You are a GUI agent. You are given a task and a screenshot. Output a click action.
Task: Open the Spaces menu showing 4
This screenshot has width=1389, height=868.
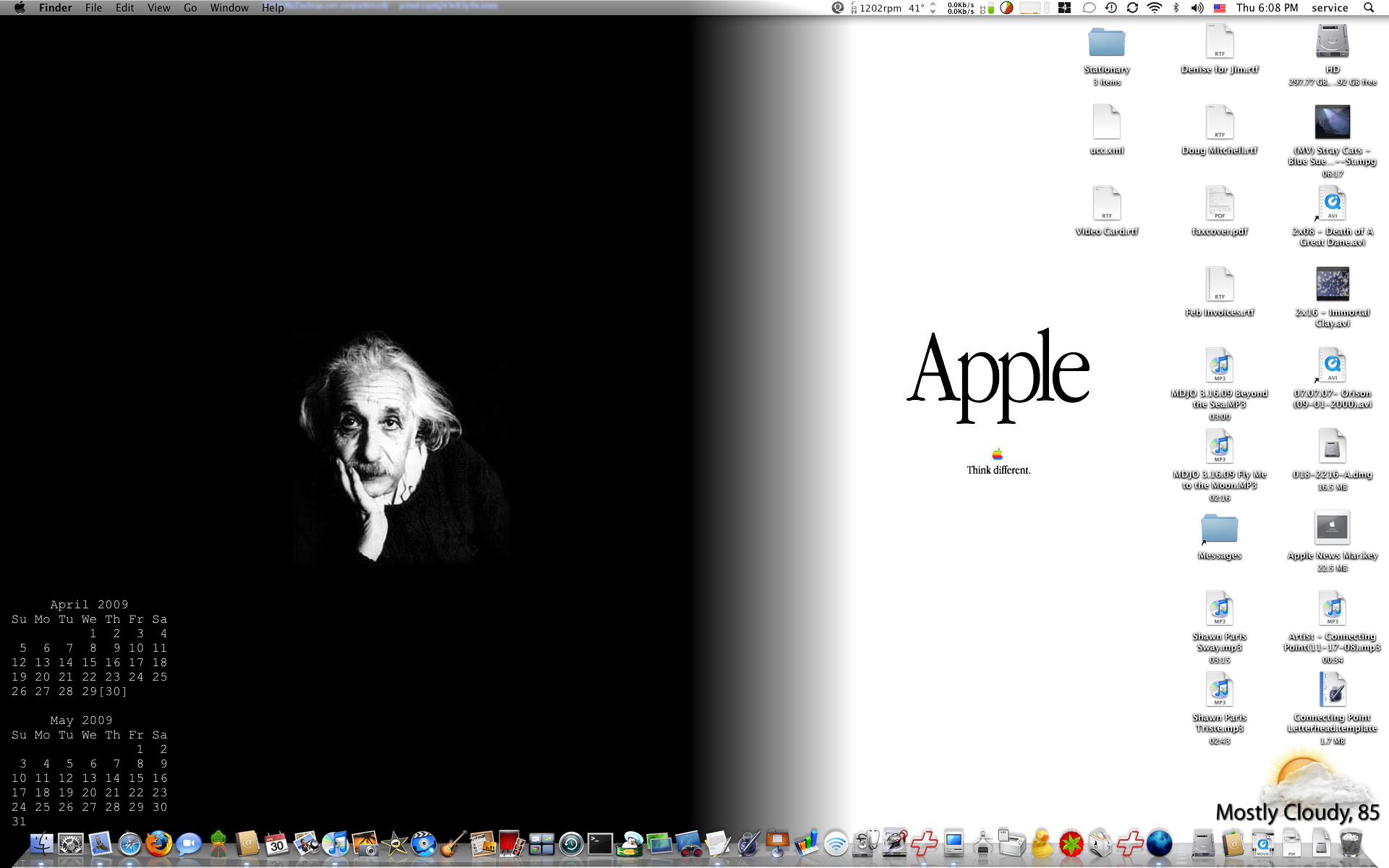(x=1064, y=8)
